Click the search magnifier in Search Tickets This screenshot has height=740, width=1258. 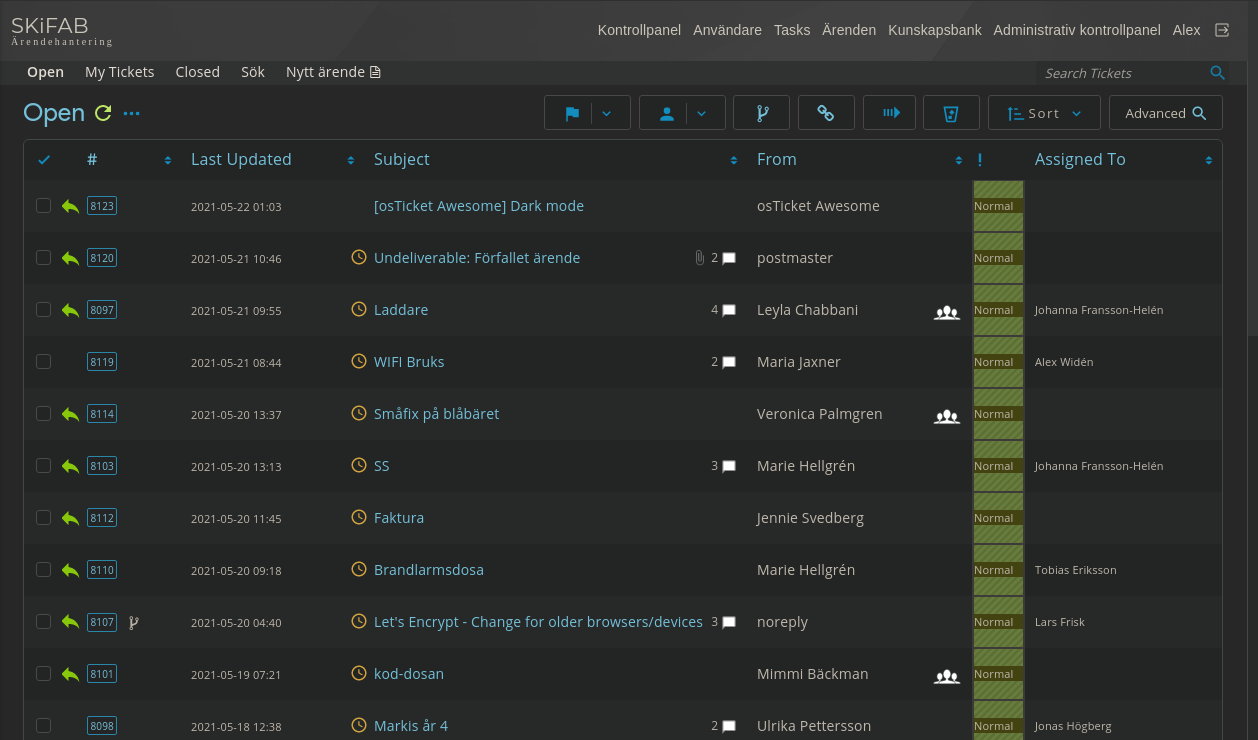1217,73
